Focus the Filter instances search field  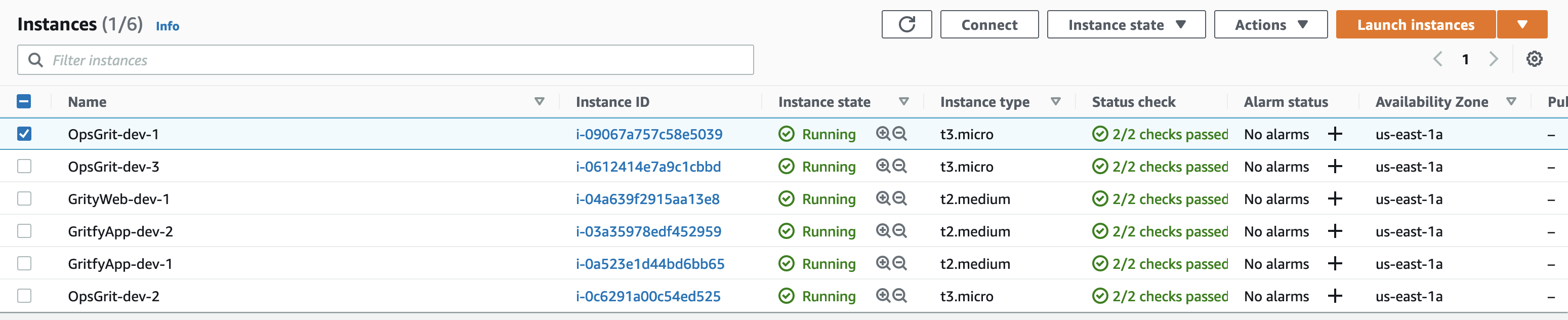pos(385,60)
